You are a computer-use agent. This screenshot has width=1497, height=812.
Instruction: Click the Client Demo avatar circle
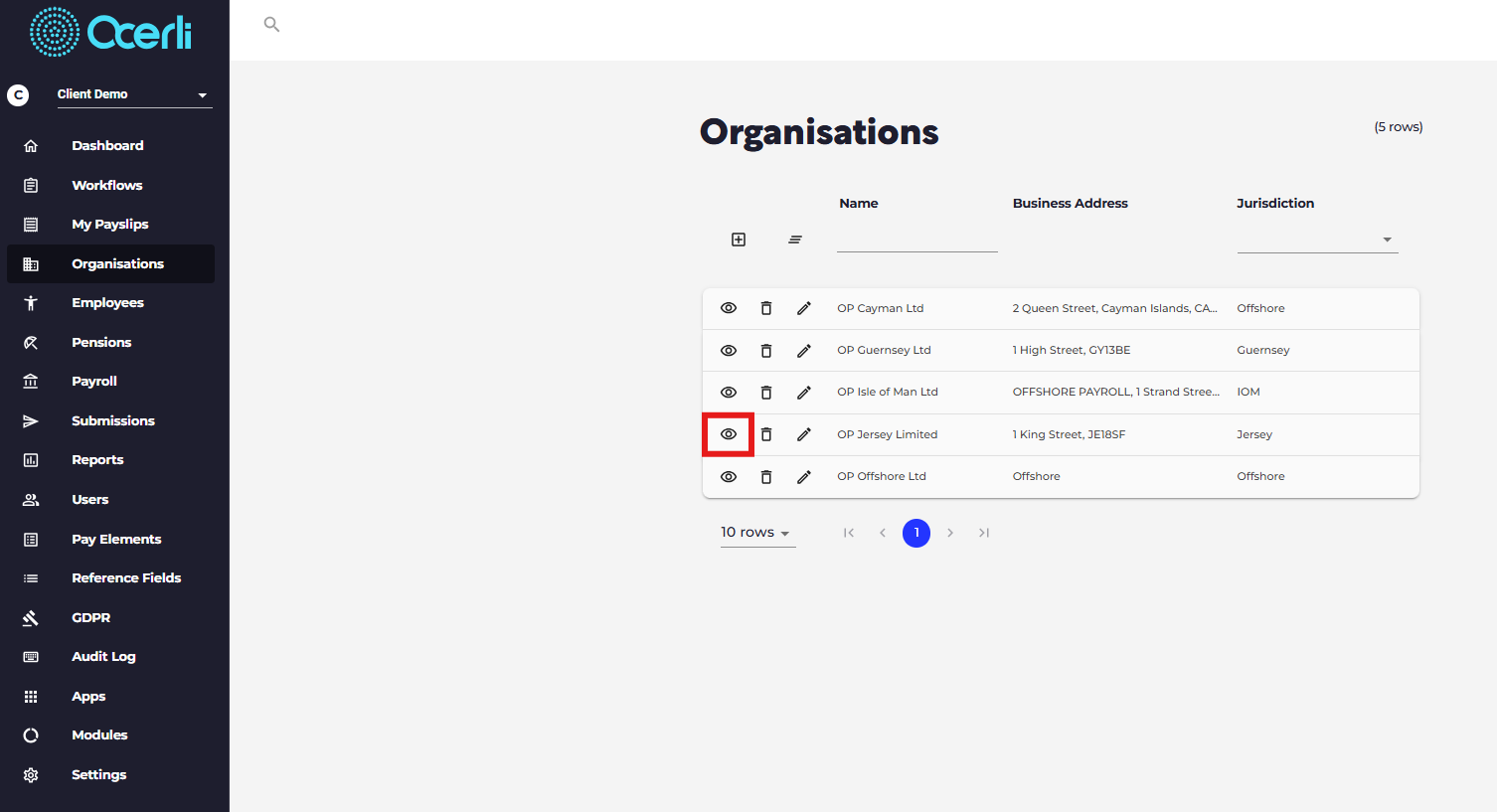coord(18,94)
